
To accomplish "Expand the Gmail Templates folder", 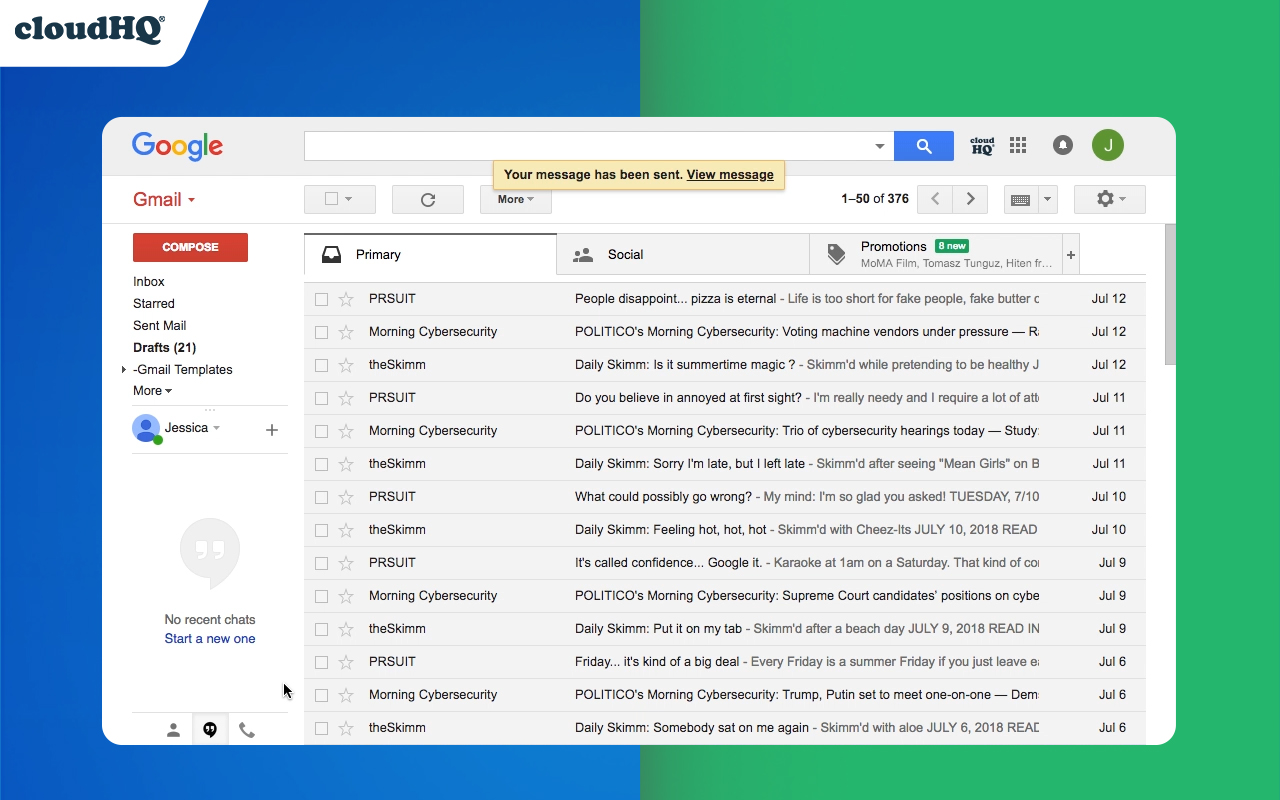I will click(124, 369).
